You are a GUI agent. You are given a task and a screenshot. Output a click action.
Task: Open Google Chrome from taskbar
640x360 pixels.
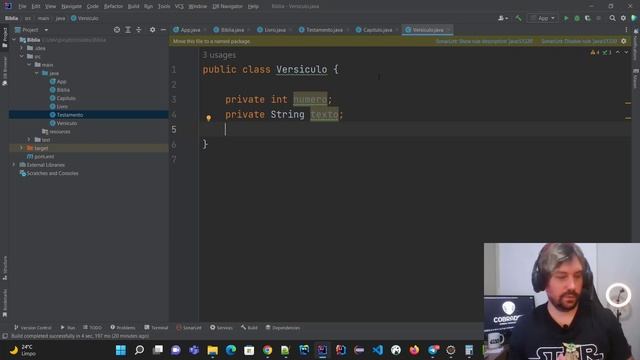[267, 350]
